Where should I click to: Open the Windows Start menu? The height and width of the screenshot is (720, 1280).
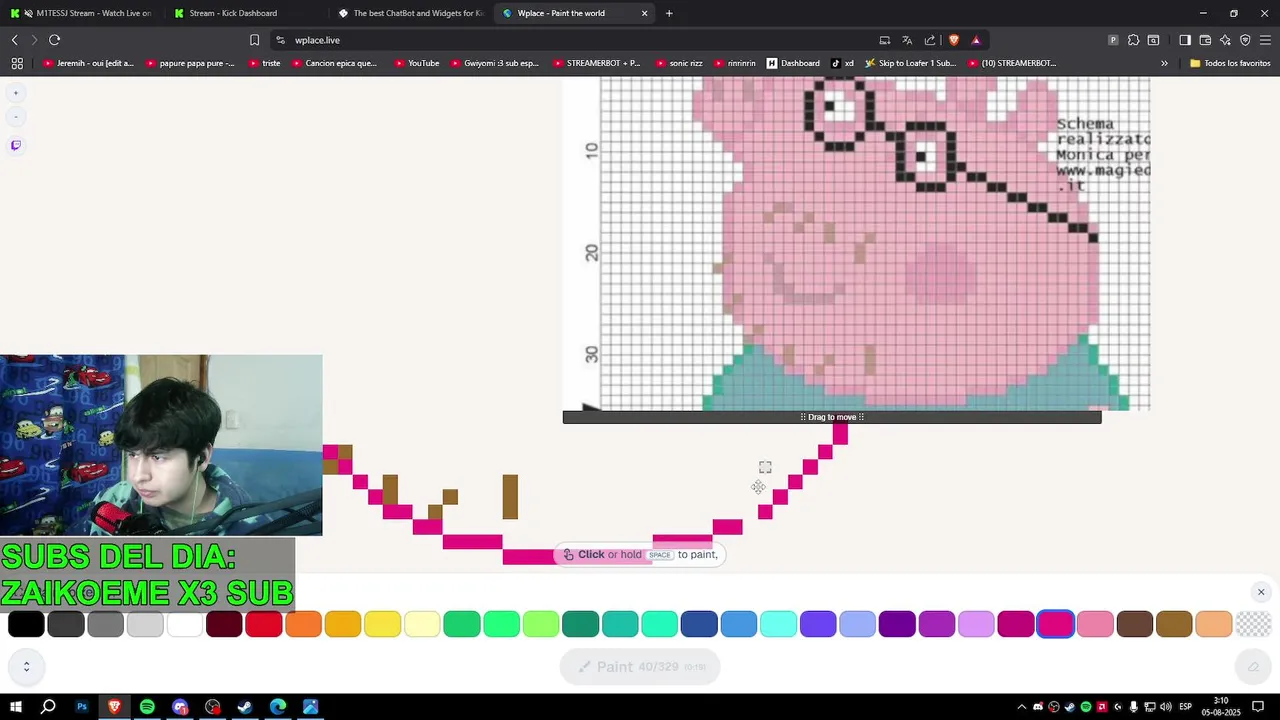[x=16, y=707]
